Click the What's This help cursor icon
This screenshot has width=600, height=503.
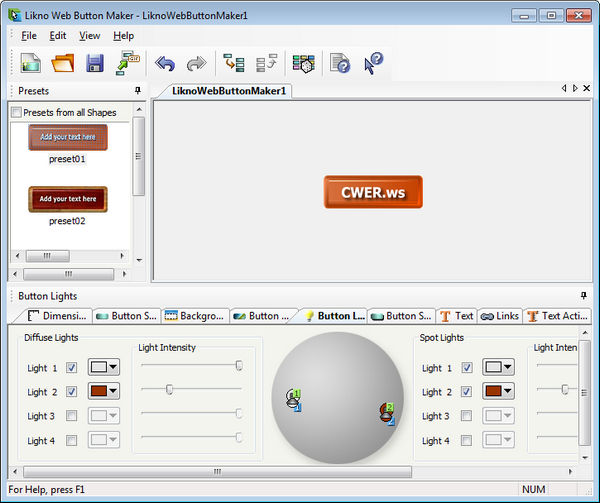pos(373,63)
